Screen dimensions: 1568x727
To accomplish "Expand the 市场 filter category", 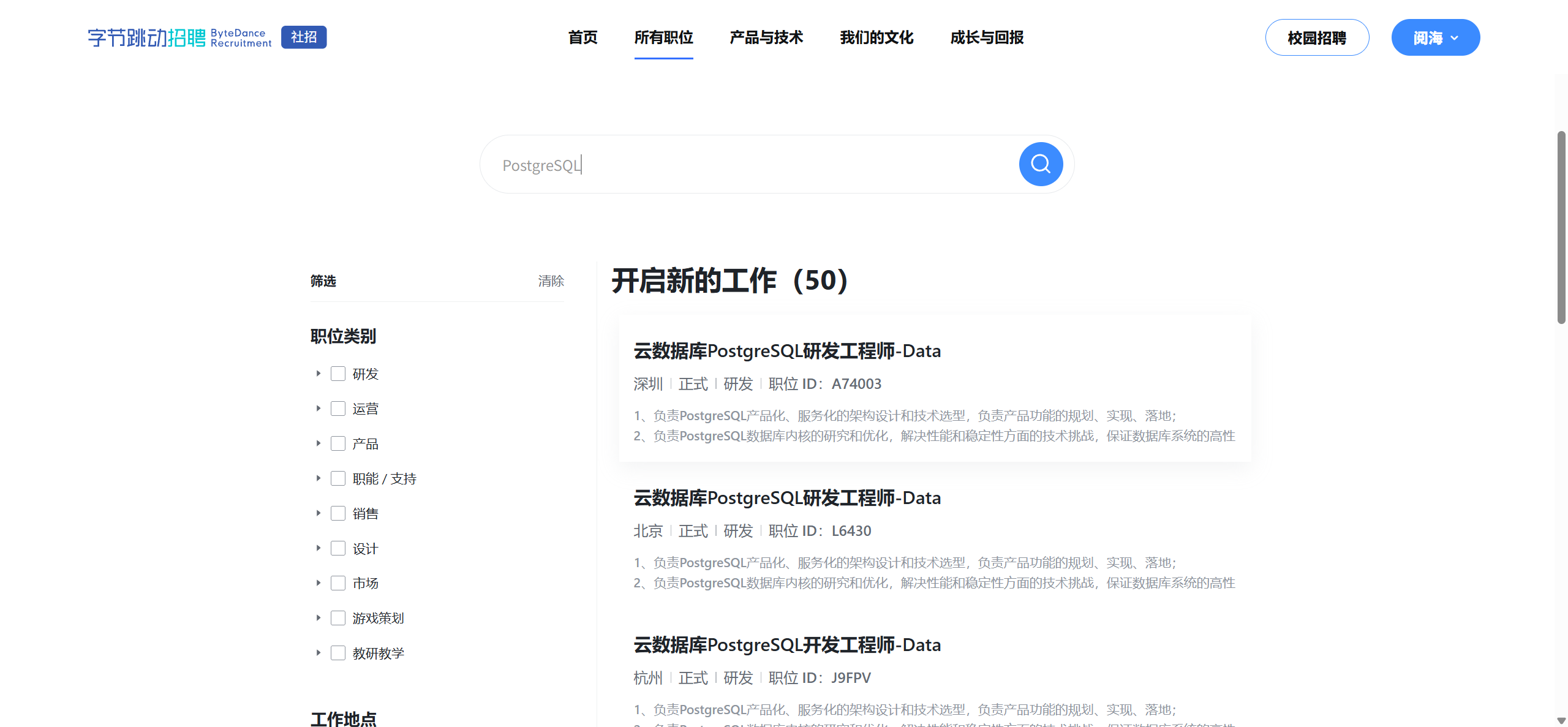I will pos(318,583).
